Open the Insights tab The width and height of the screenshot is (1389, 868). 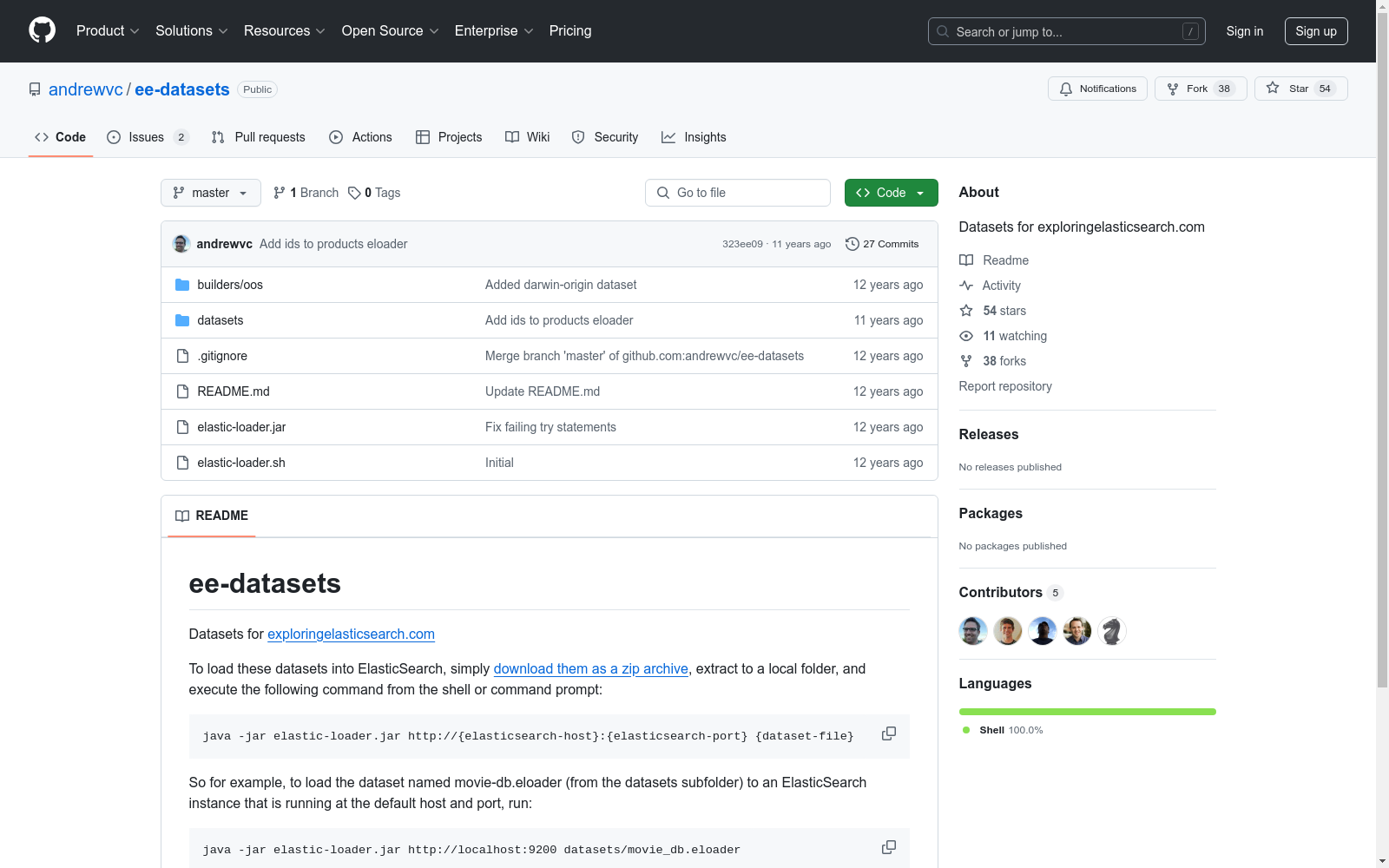tap(694, 137)
